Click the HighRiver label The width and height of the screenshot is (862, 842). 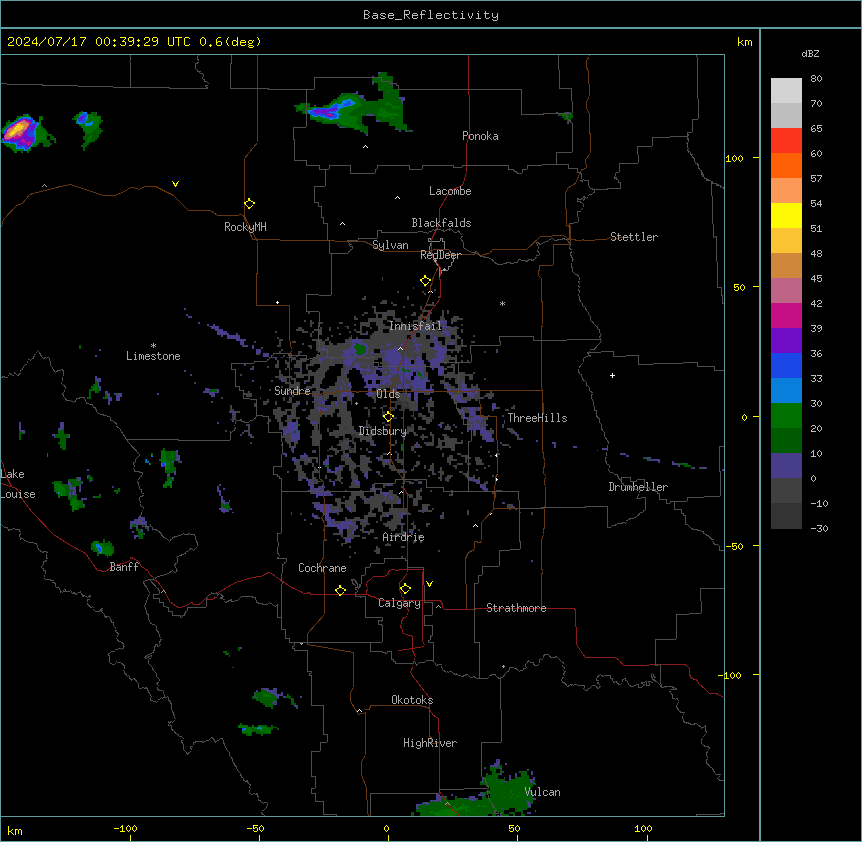tap(430, 743)
